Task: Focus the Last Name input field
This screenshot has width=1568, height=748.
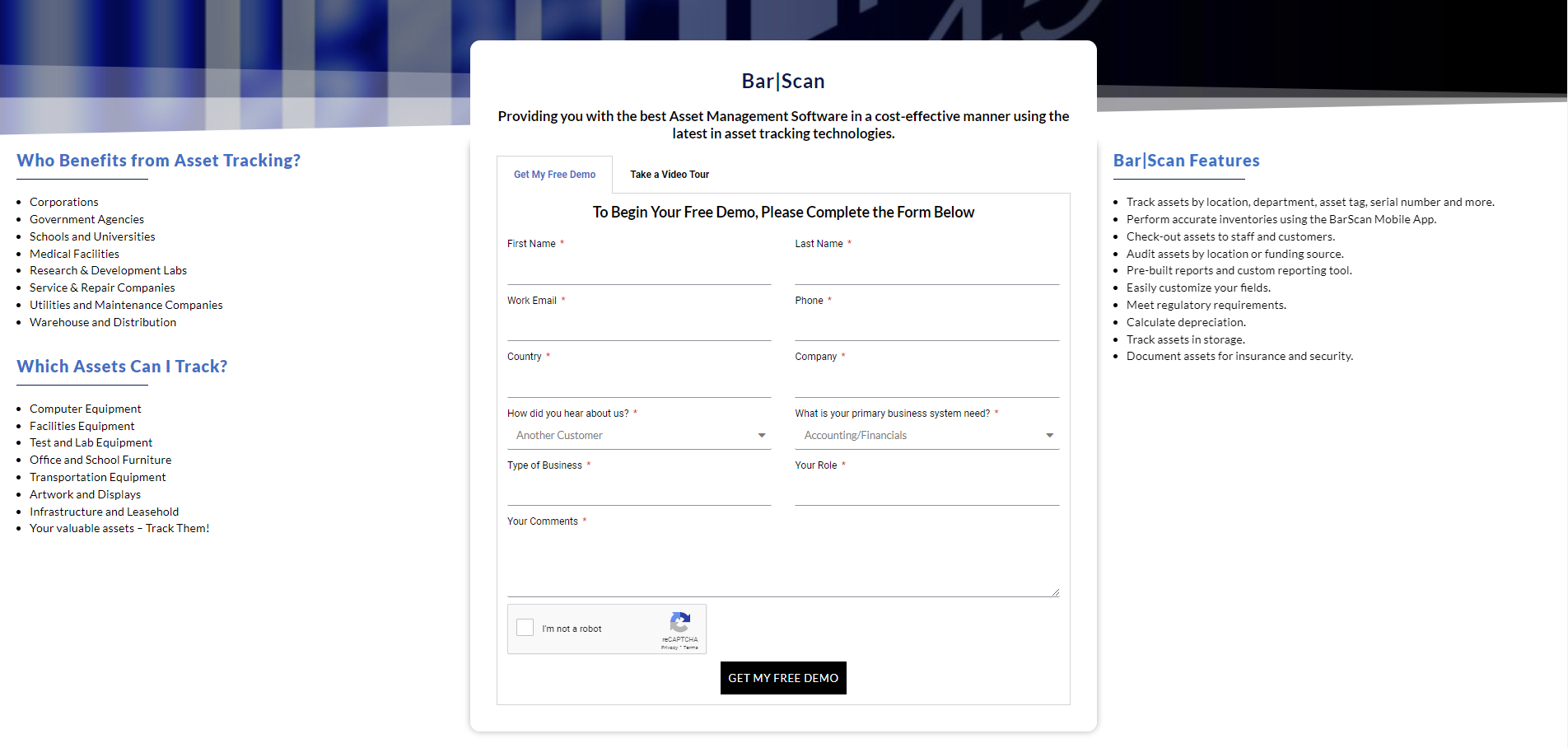Action: coord(926,270)
